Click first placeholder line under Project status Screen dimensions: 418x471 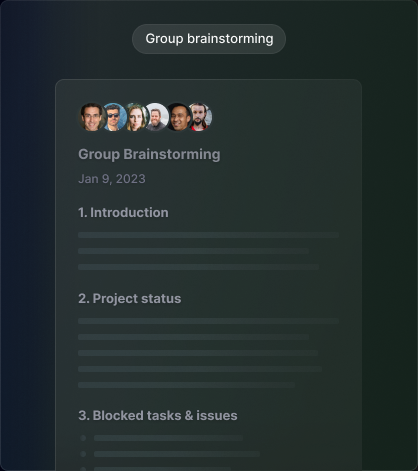coord(208,321)
